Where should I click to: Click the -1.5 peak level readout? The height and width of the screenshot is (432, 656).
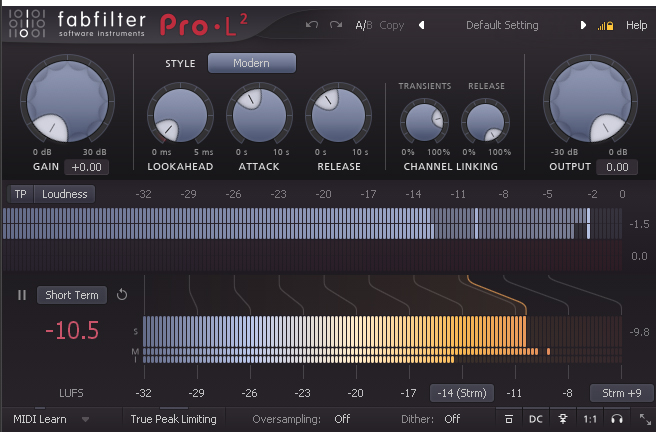(639, 224)
